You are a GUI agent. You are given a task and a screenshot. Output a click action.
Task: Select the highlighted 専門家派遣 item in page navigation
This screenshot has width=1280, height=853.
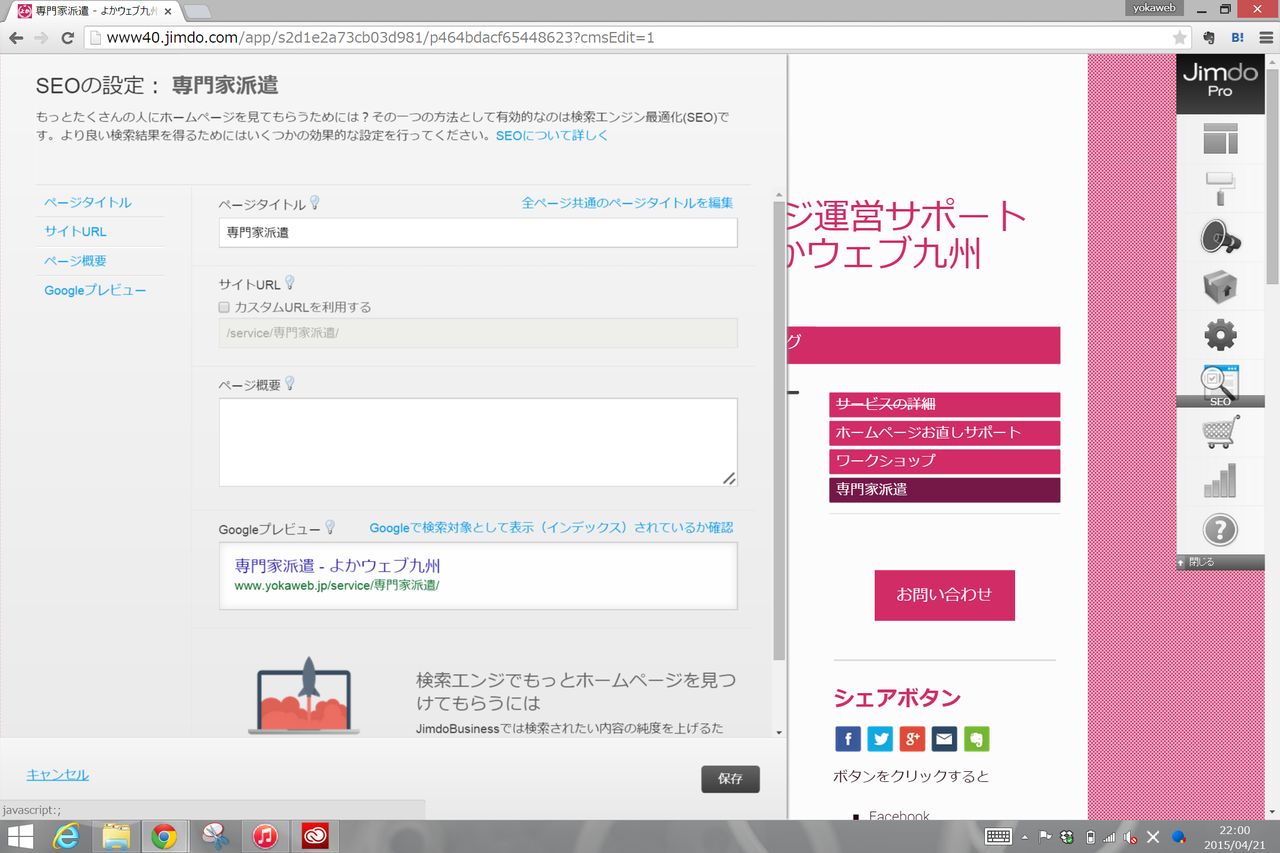944,490
